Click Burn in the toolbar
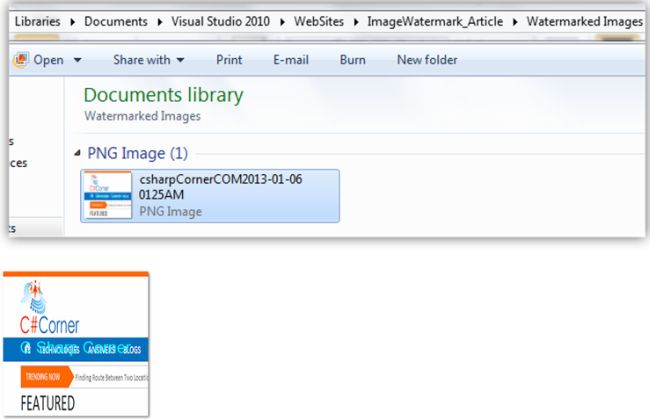 coord(353,60)
